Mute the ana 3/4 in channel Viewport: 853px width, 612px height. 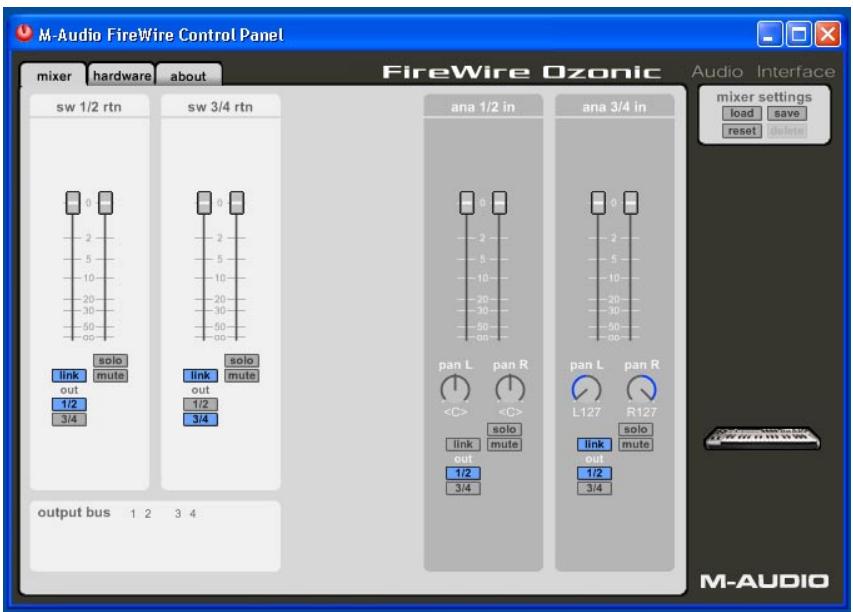(x=635, y=444)
